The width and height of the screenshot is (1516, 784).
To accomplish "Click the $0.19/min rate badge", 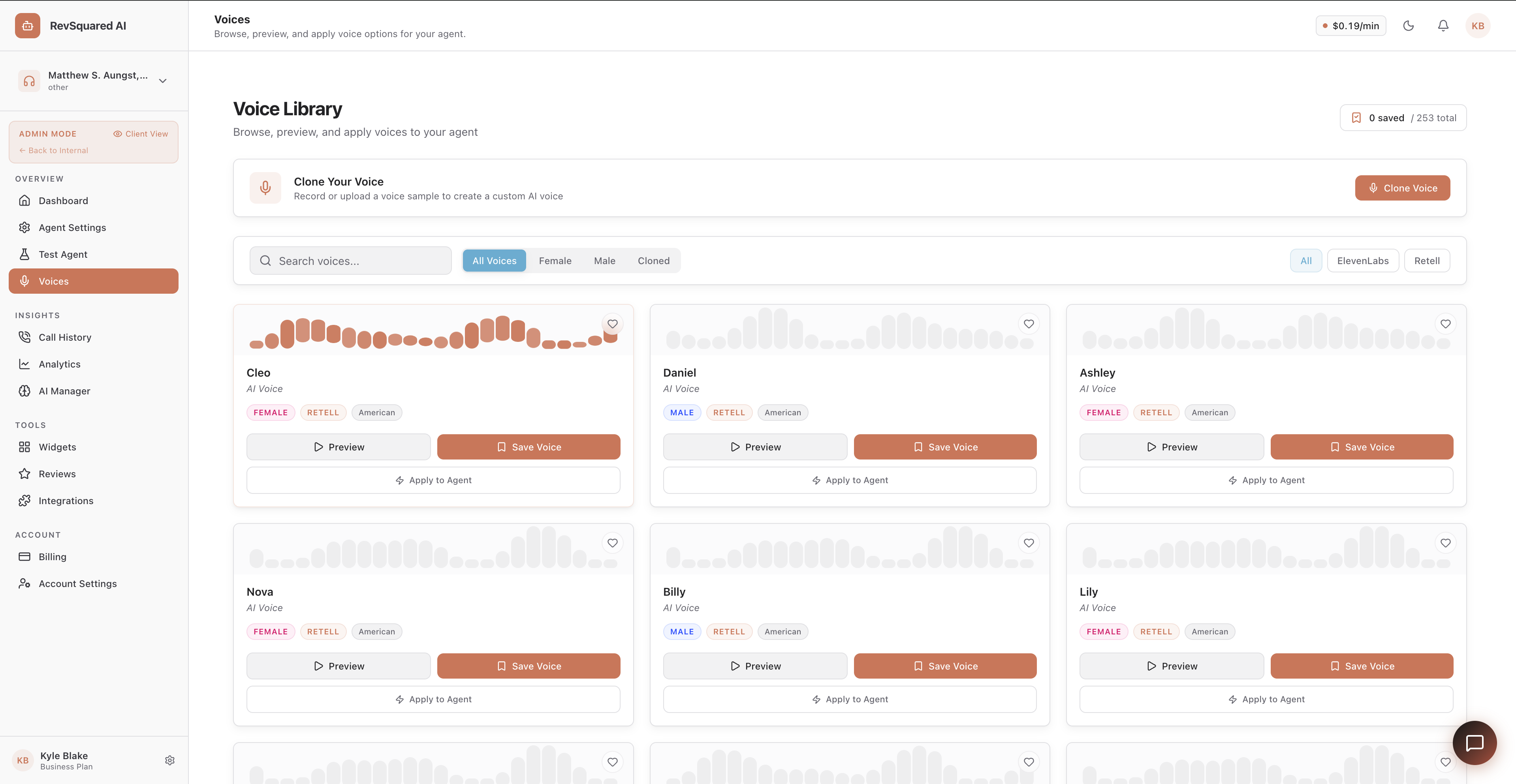I will tap(1350, 26).
